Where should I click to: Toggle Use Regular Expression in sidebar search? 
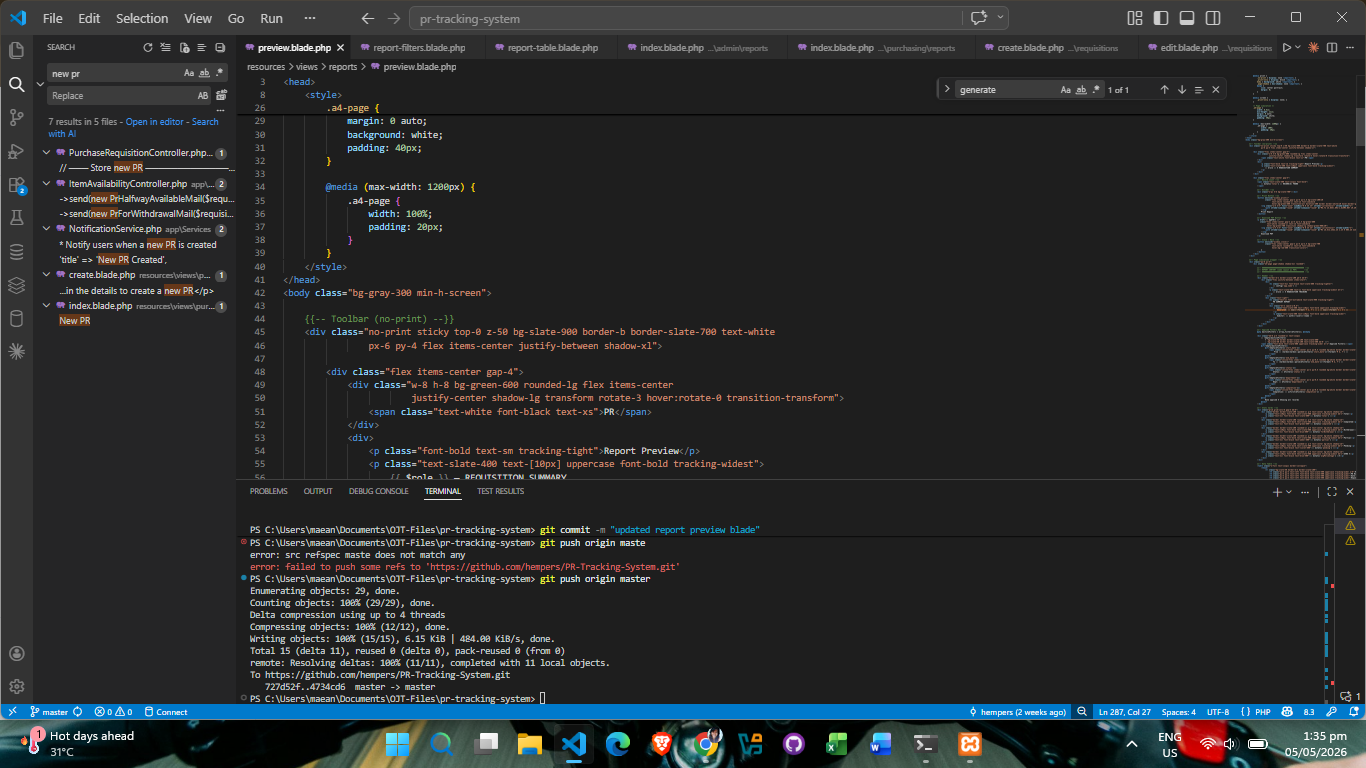tap(219, 73)
